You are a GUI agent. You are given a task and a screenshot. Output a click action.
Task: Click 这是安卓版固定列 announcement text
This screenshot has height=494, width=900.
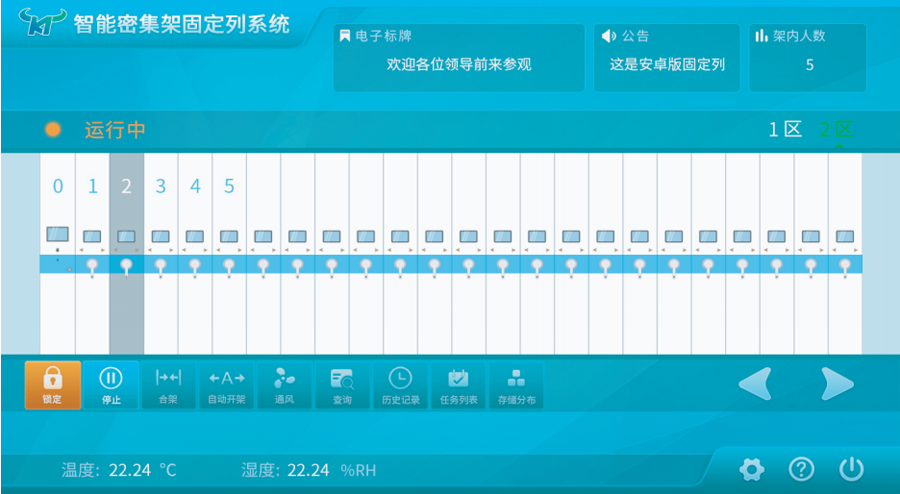668,65
